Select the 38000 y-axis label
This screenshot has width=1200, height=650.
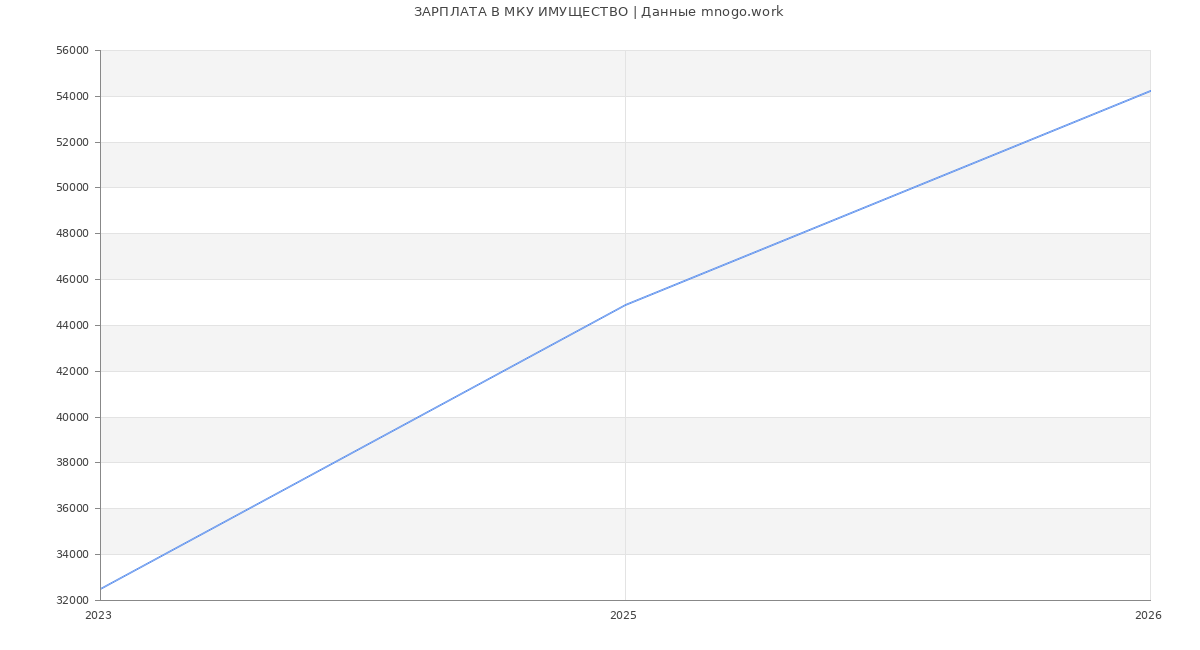point(72,463)
